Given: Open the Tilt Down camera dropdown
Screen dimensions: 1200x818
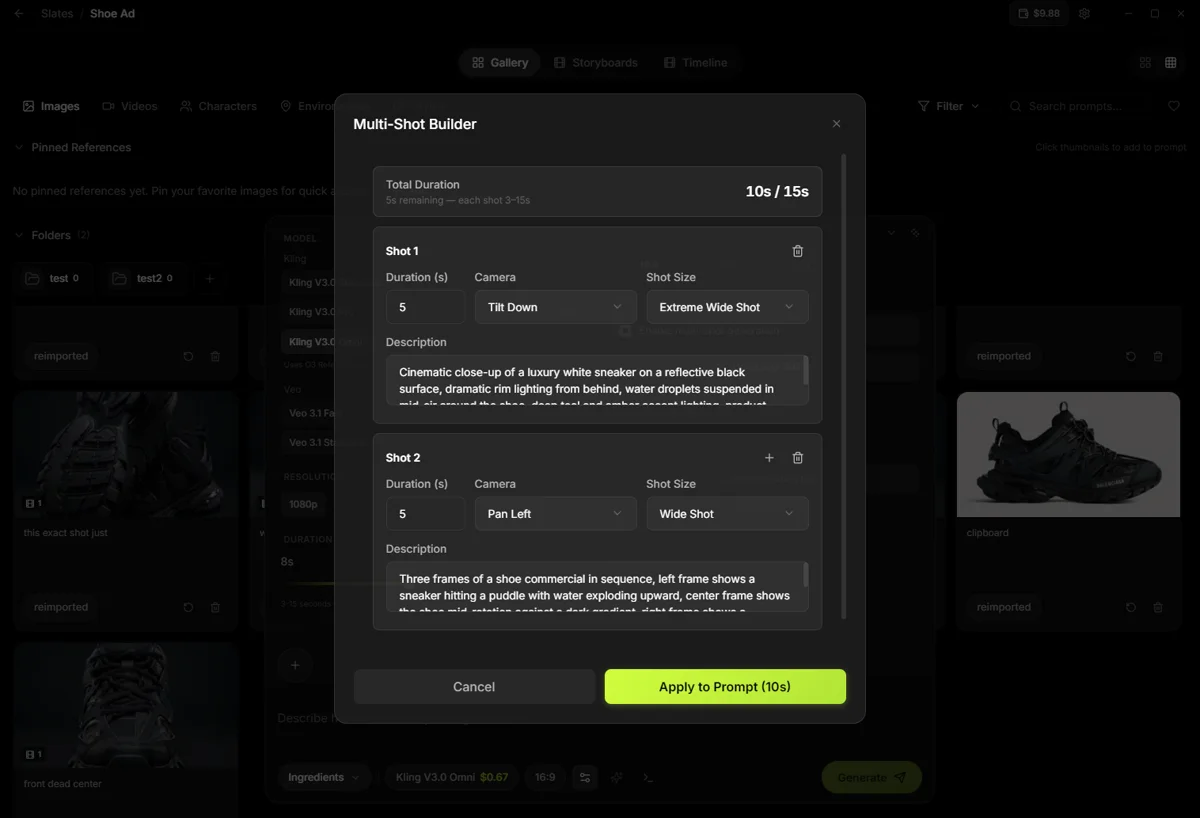Looking at the screenshot, I should coord(554,307).
